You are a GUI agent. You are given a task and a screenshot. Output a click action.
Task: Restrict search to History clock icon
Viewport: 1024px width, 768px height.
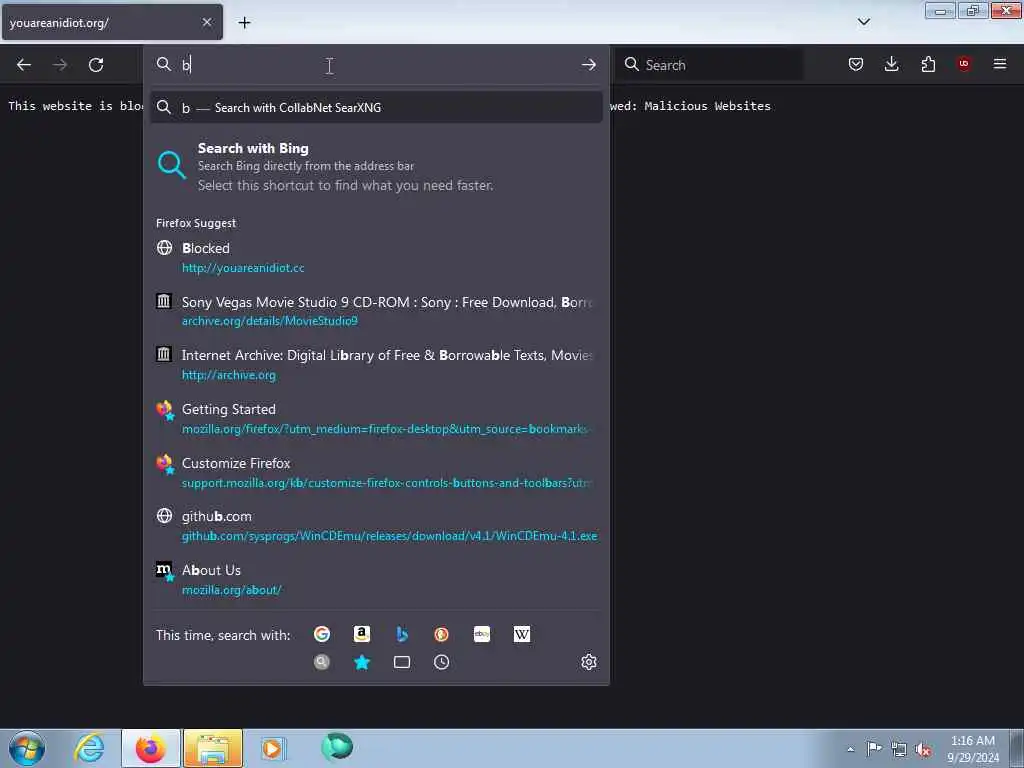(x=441, y=662)
